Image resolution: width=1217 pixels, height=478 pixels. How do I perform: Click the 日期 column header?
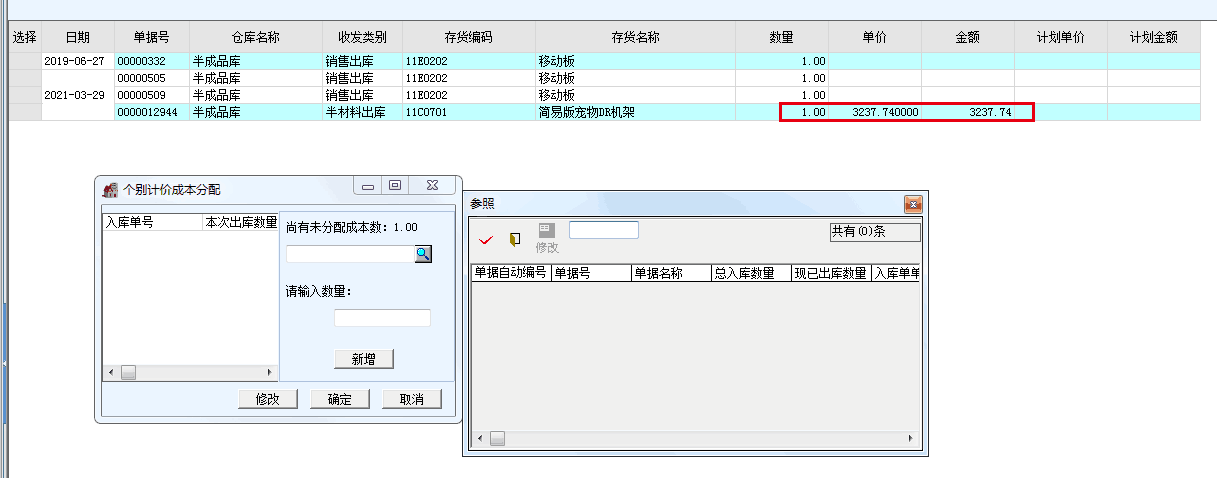click(x=78, y=37)
